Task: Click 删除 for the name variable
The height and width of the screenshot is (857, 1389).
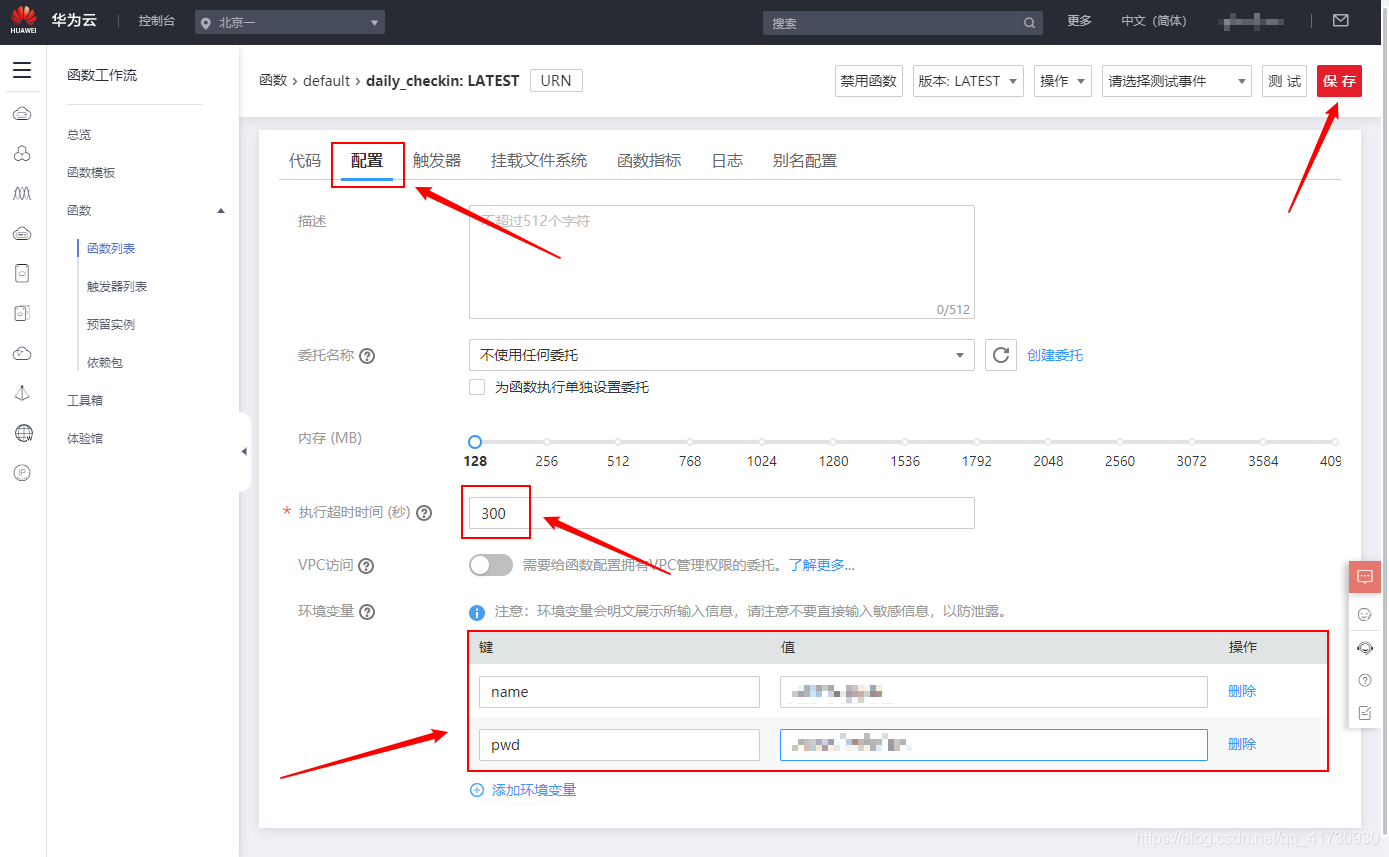Action: point(1242,691)
